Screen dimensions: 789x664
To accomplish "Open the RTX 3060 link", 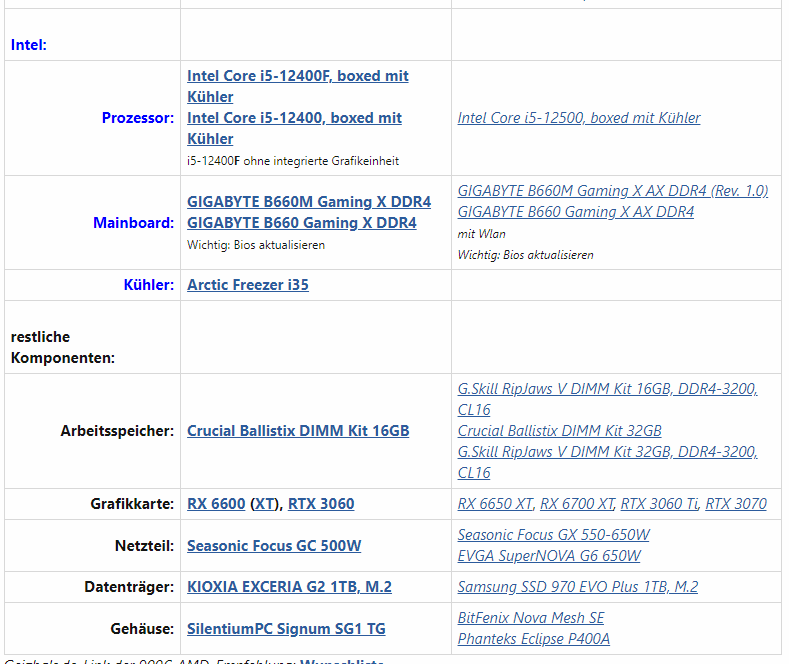I will (321, 504).
